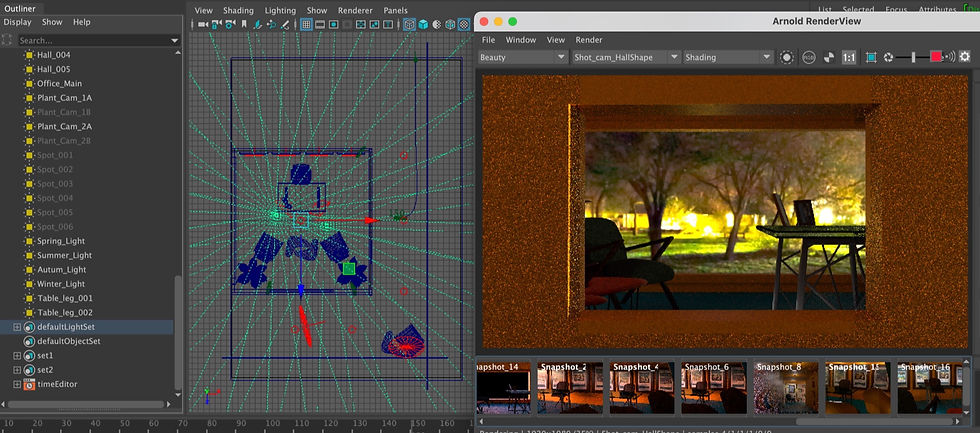The width and height of the screenshot is (980, 433).
Task: Click the Isolate Selected circle icon in RenderView
Action: click(787, 57)
